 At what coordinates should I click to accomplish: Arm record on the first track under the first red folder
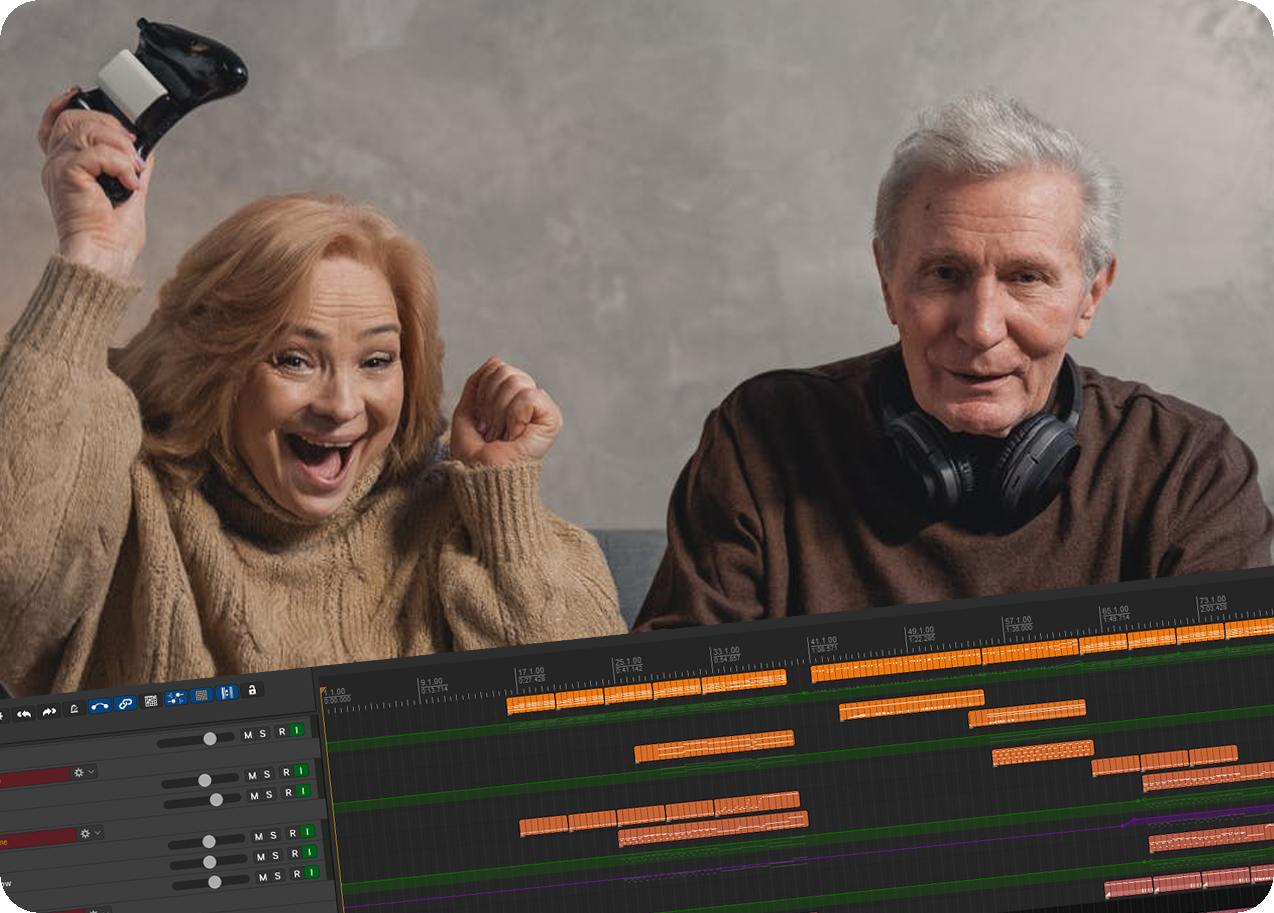tap(286, 772)
